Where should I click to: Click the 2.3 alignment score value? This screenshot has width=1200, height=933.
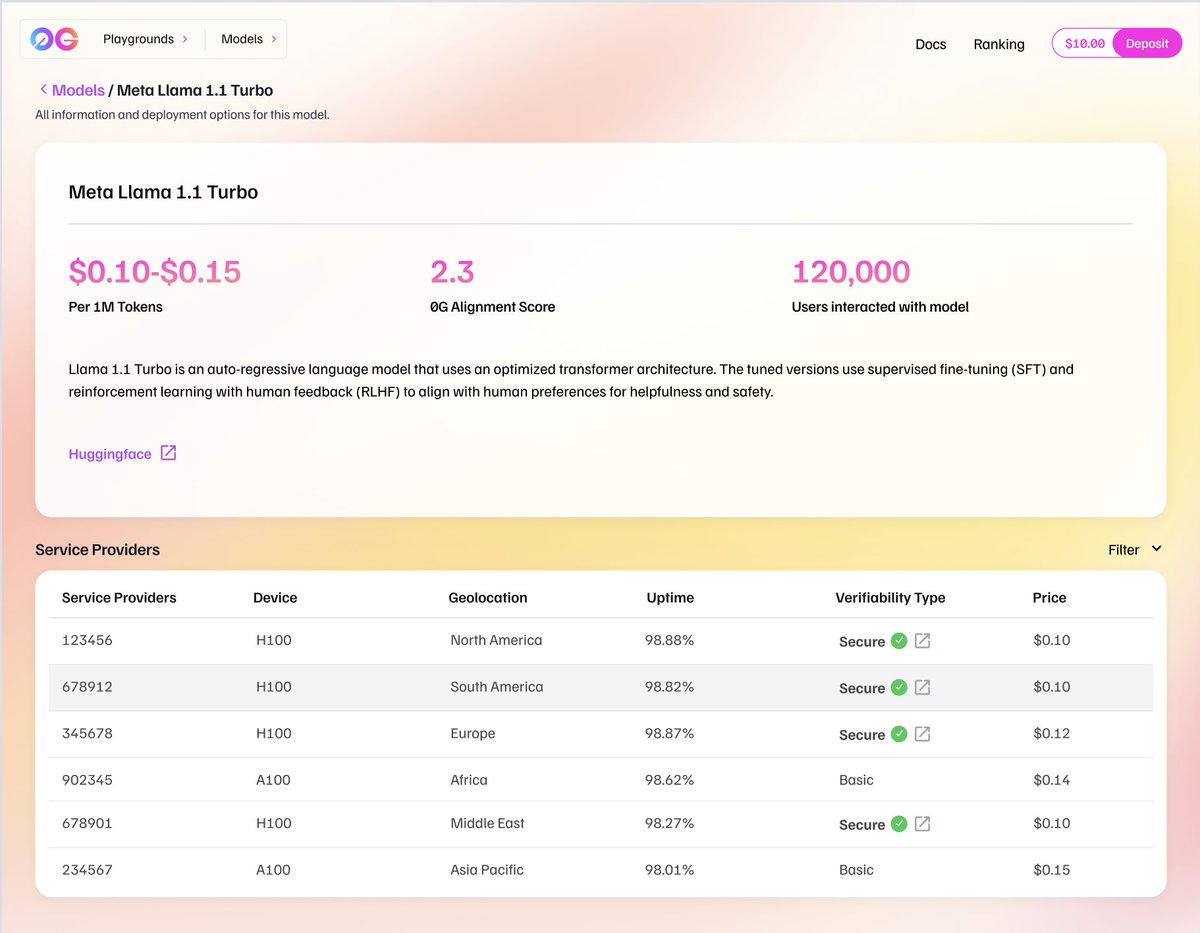(x=452, y=271)
